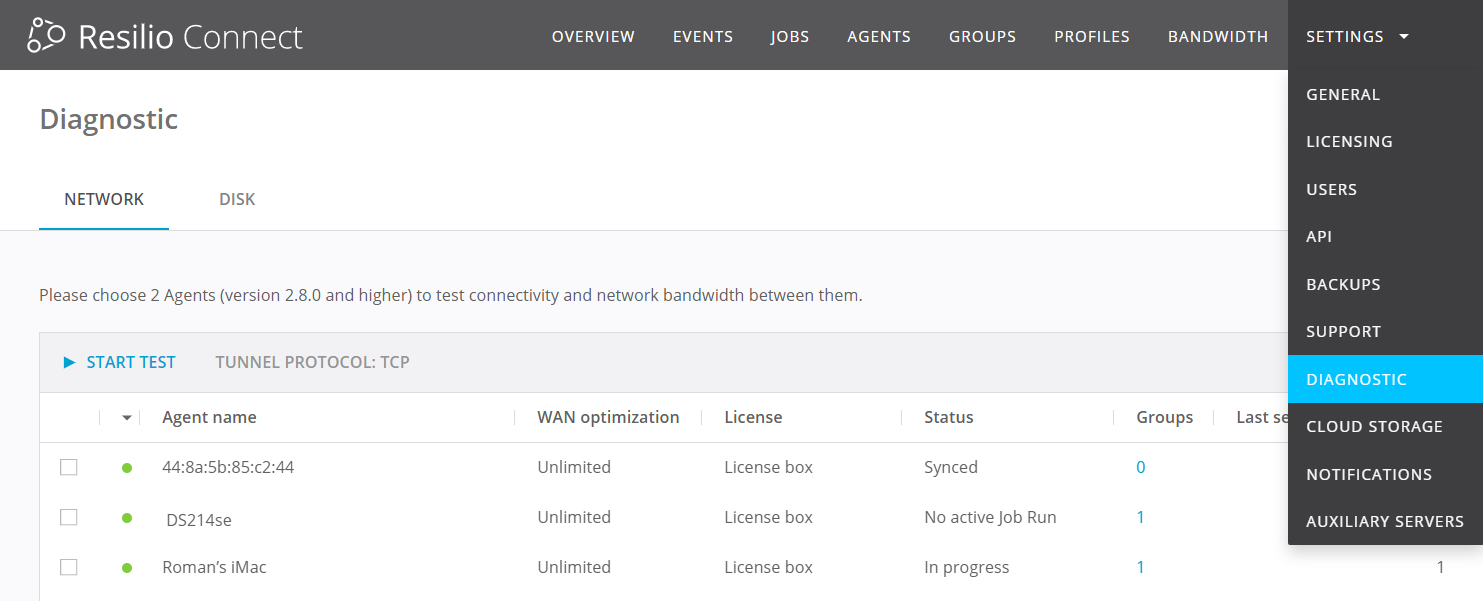Navigate to the Bandwidth section
The height and width of the screenshot is (601, 1483).
(1217, 36)
